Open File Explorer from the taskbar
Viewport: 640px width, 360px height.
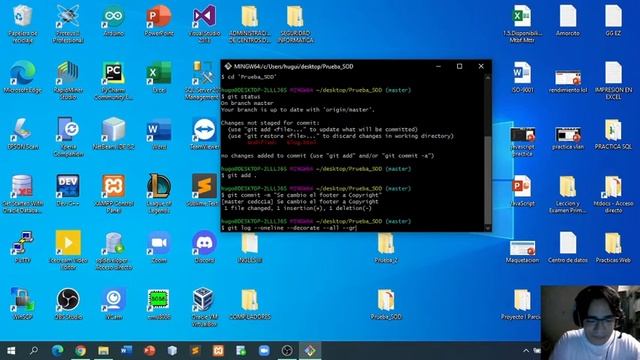coord(103,351)
